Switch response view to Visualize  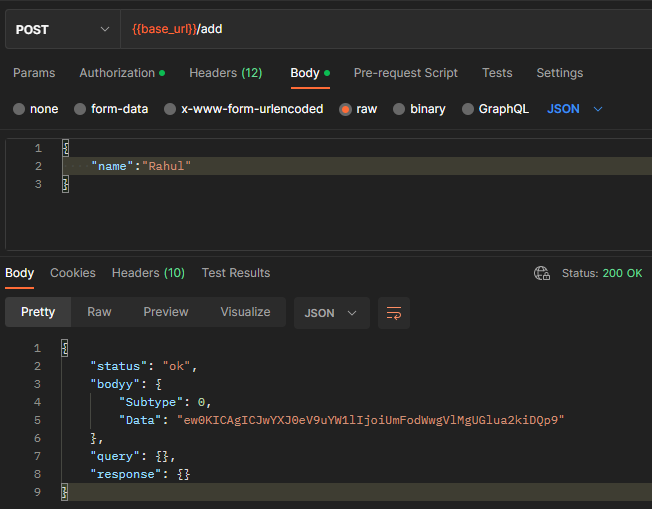[245, 312]
